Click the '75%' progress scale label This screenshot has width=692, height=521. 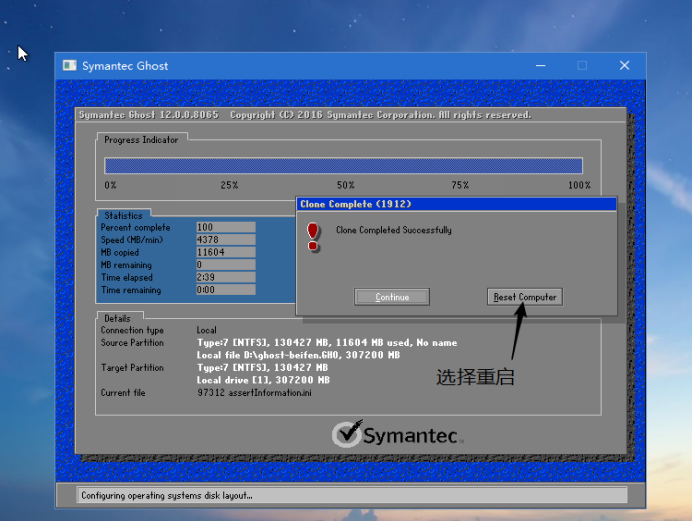(x=460, y=185)
